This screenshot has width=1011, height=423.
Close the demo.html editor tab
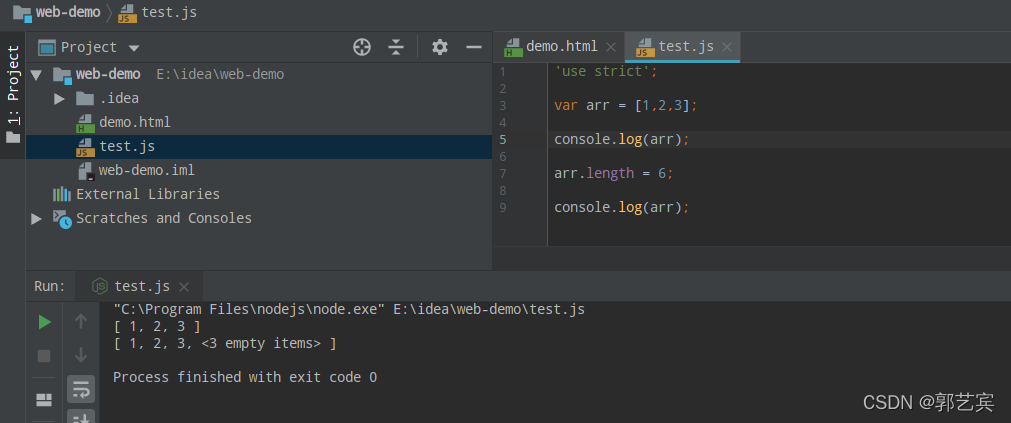[611, 47]
